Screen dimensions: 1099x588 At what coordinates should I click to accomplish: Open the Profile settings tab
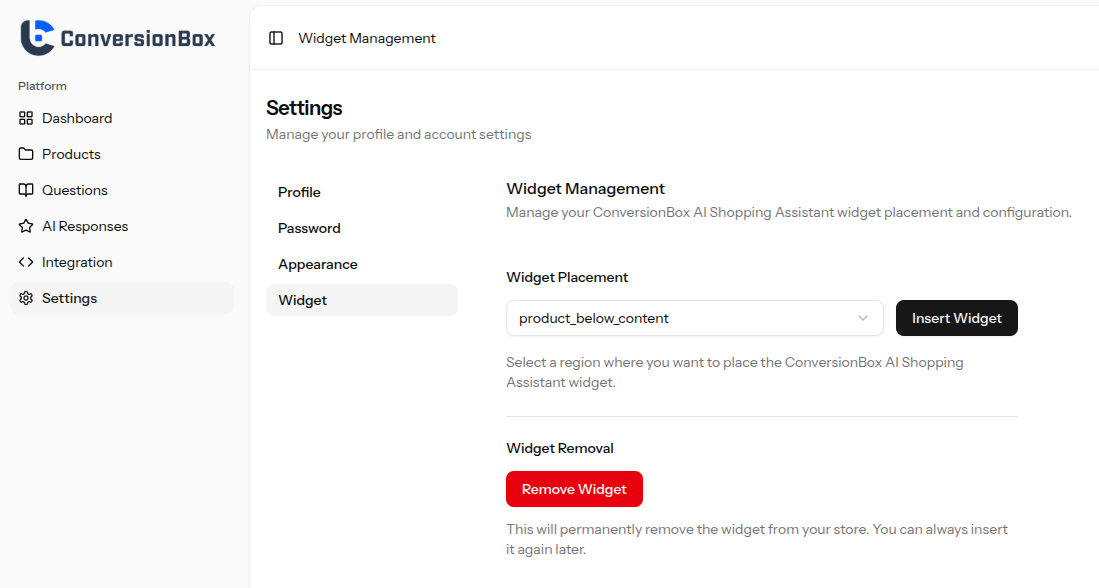pos(299,192)
